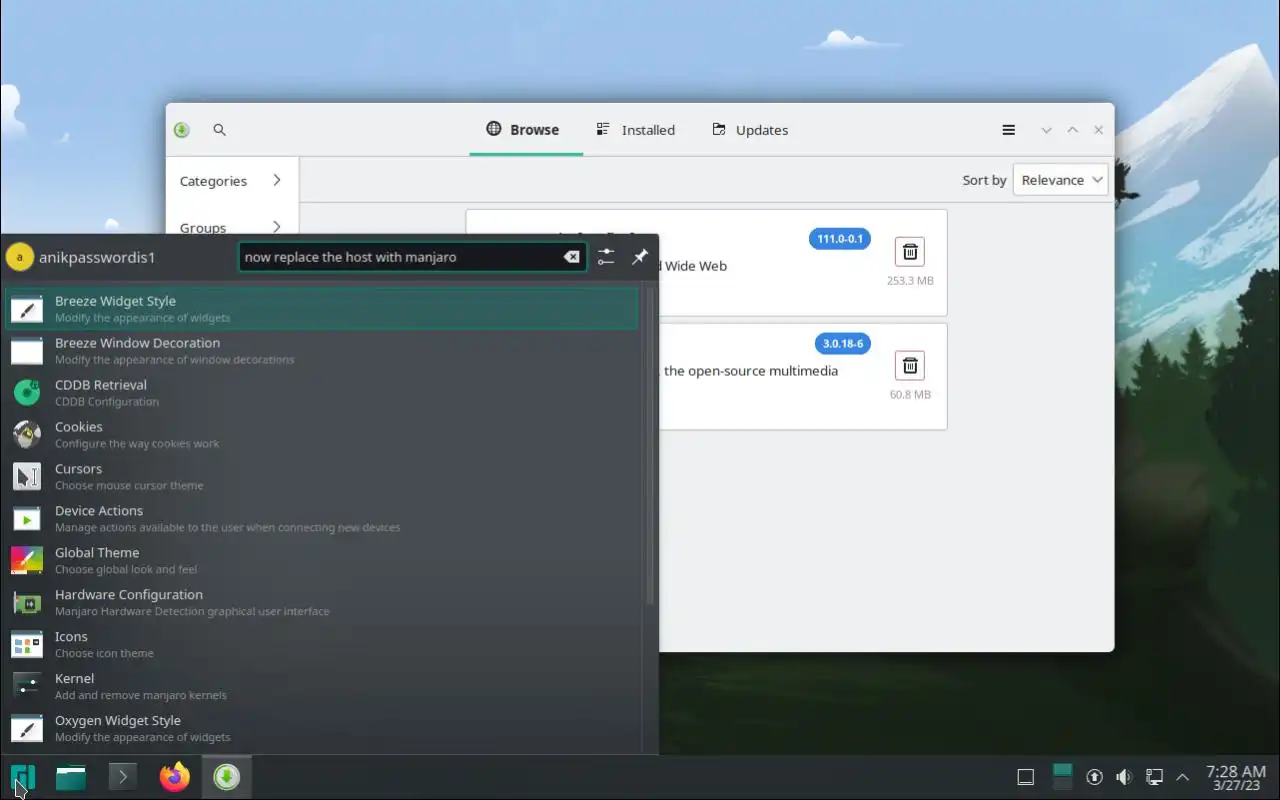Open the Manjaro application launcher button
The width and height of the screenshot is (1280, 800).
[23, 777]
